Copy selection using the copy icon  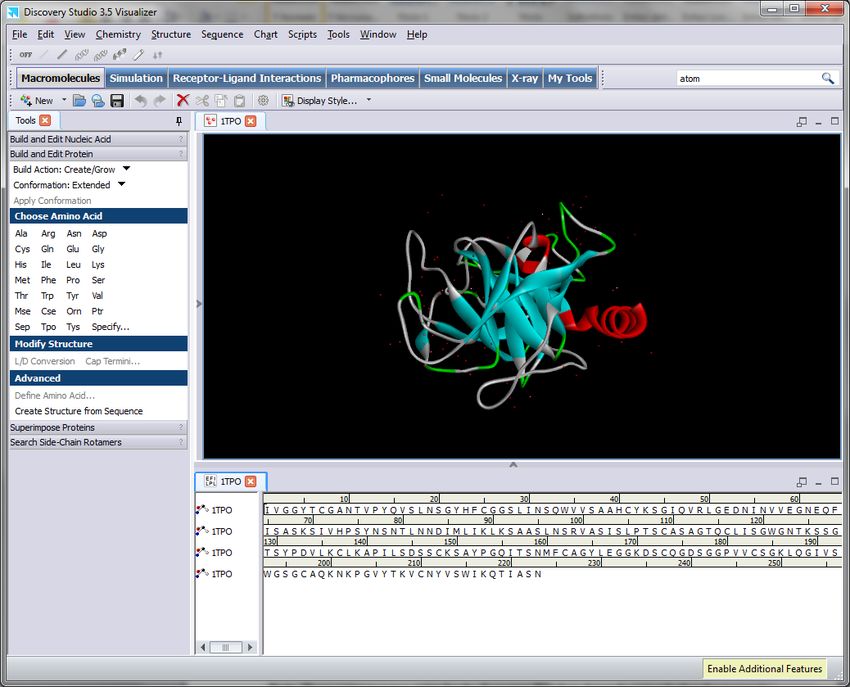221,101
